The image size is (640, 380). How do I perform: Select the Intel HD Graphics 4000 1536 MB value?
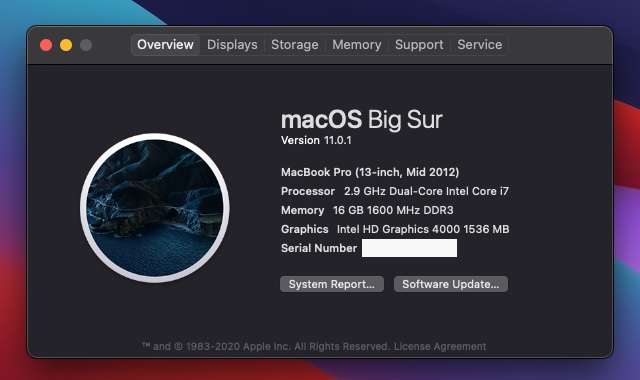423,229
